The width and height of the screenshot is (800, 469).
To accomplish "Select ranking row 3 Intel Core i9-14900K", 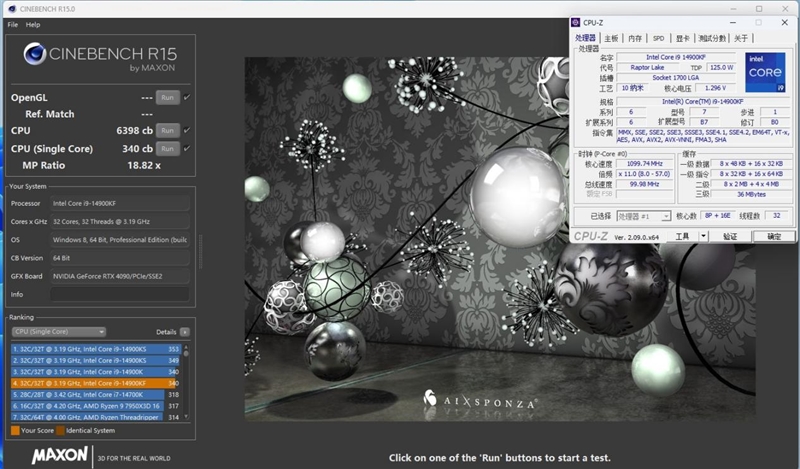I will pos(95,372).
